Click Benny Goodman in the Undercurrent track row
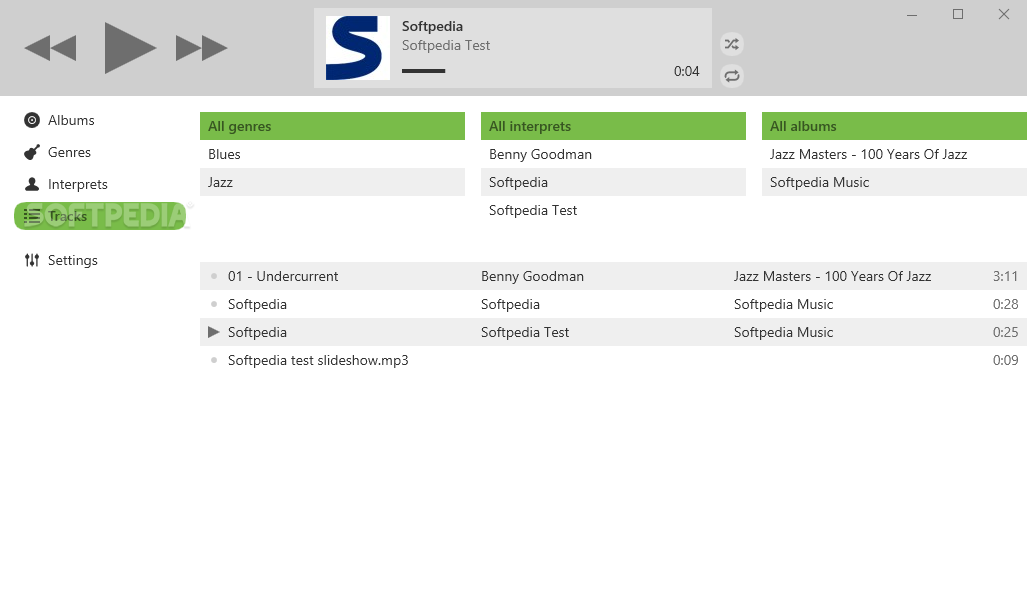The height and width of the screenshot is (600, 1027). coord(532,276)
